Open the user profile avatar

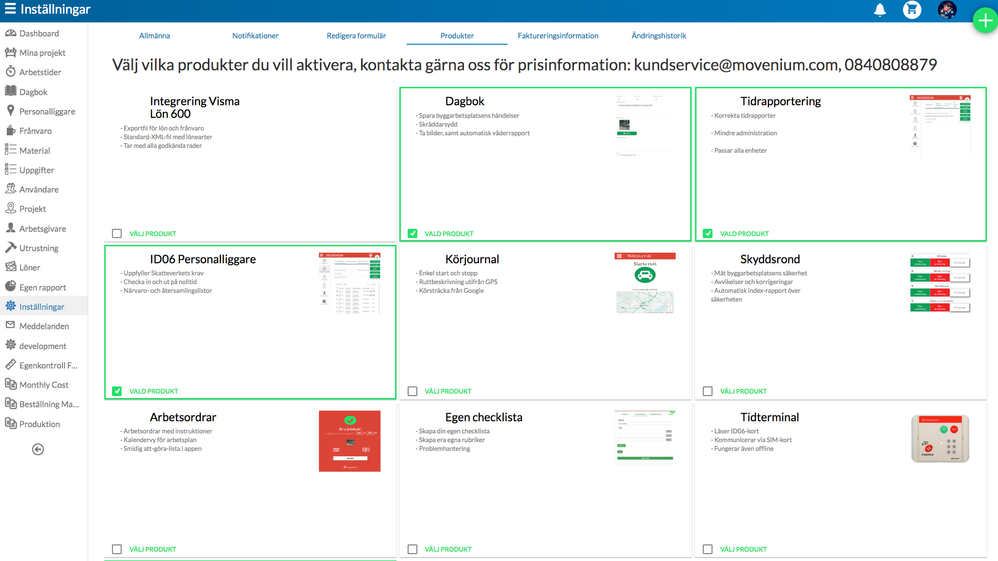[x=946, y=10]
